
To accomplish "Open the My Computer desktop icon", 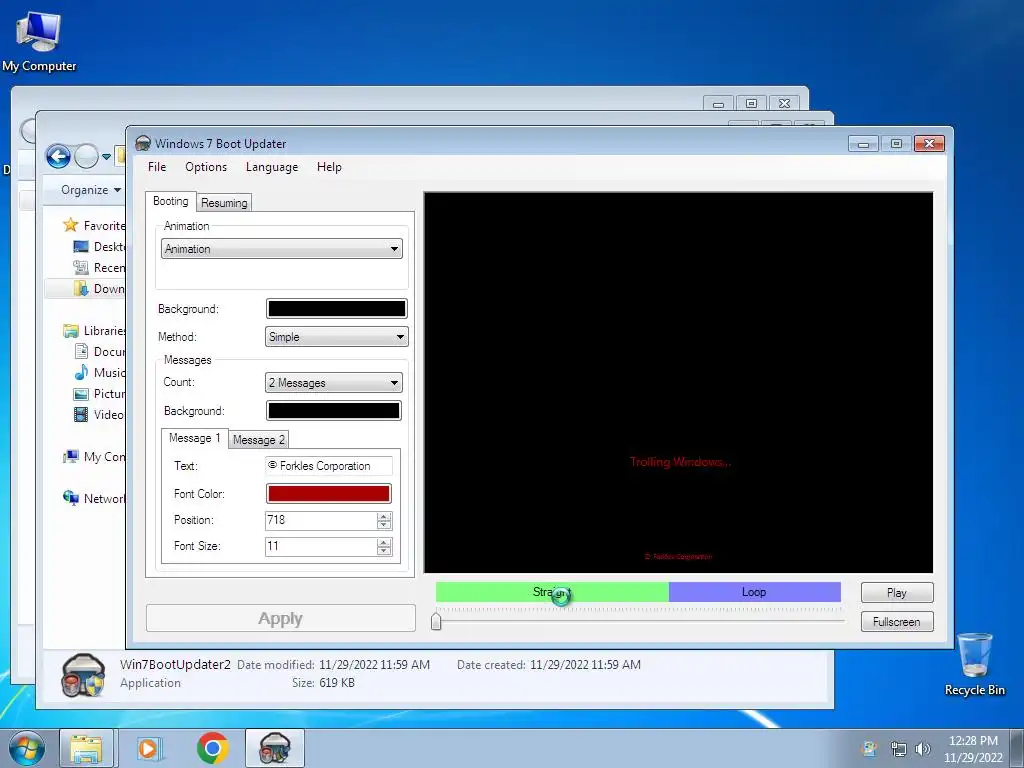I will pyautogui.click(x=39, y=40).
